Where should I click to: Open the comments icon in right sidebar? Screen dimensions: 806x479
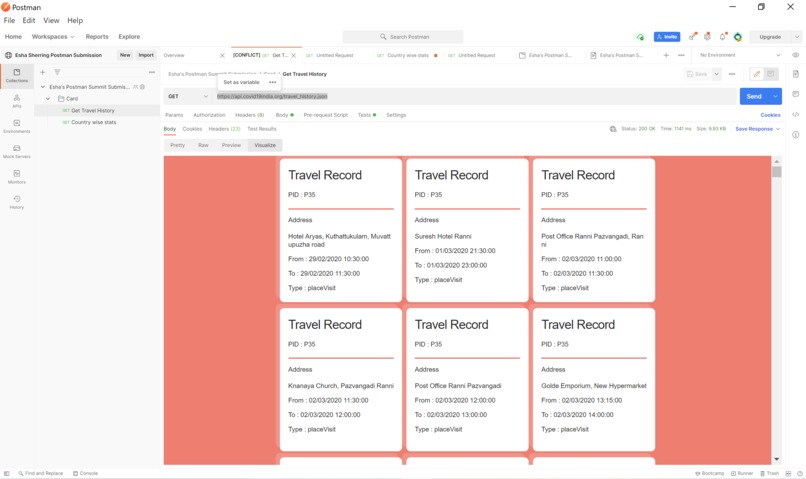point(796,94)
